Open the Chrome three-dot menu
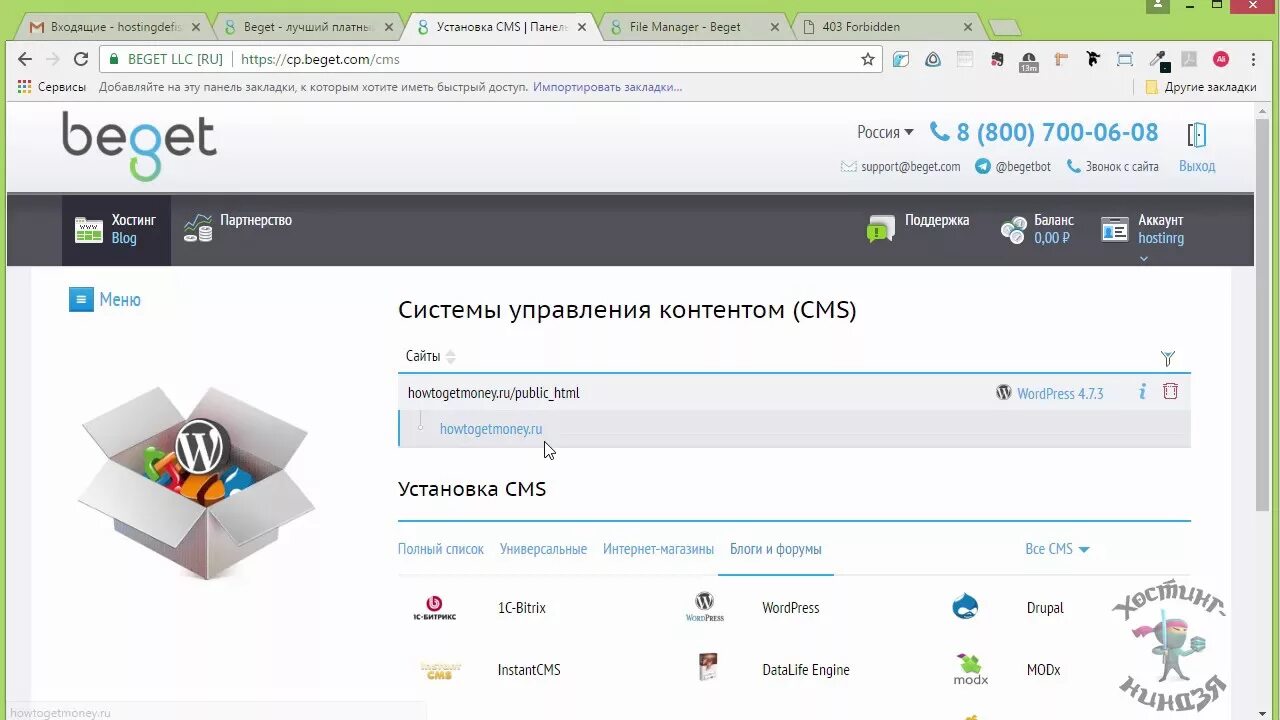This screenshot has width=1280, height=720. pos(1253,59)
